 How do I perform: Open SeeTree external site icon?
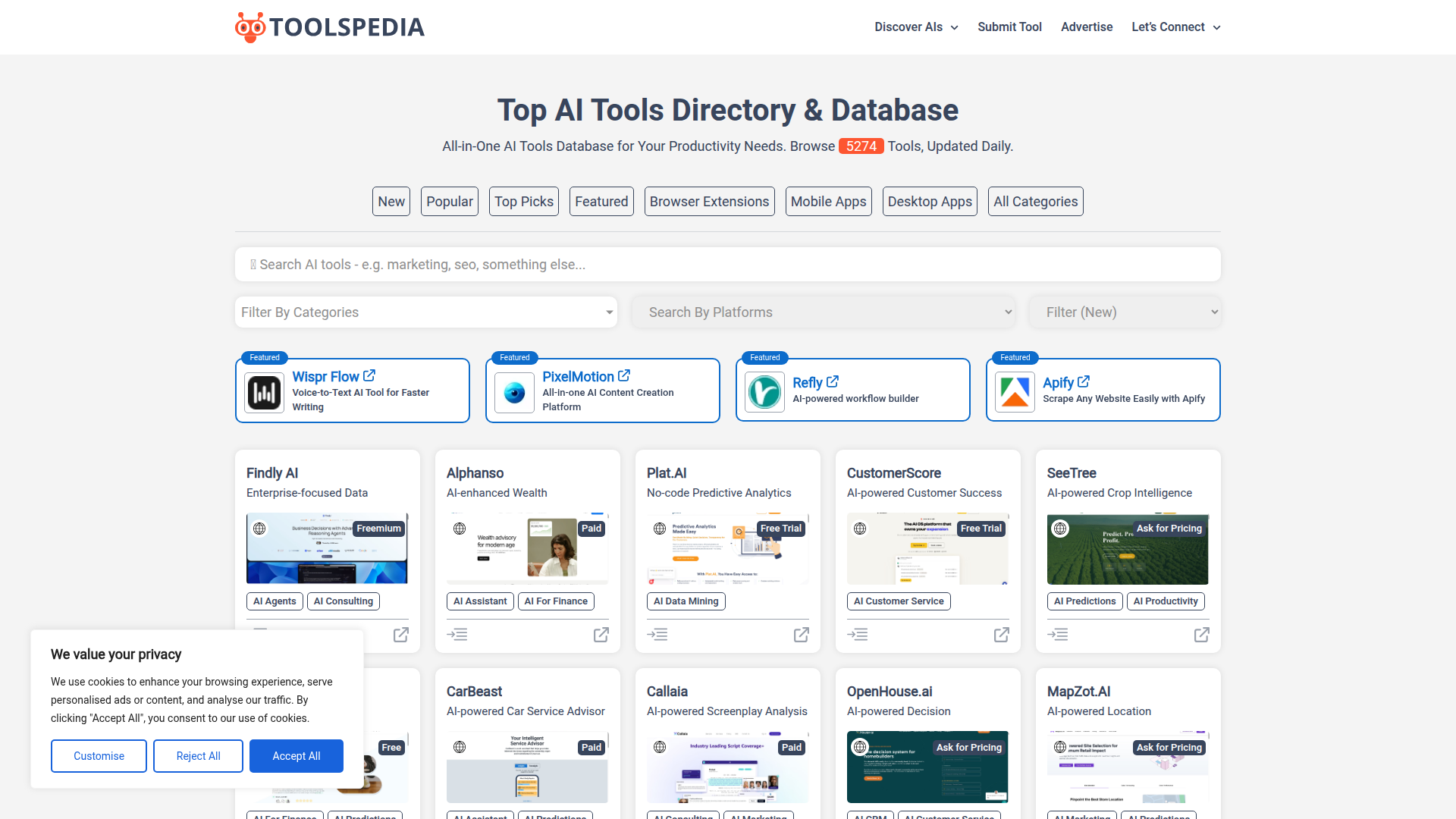click(1202, 635)
